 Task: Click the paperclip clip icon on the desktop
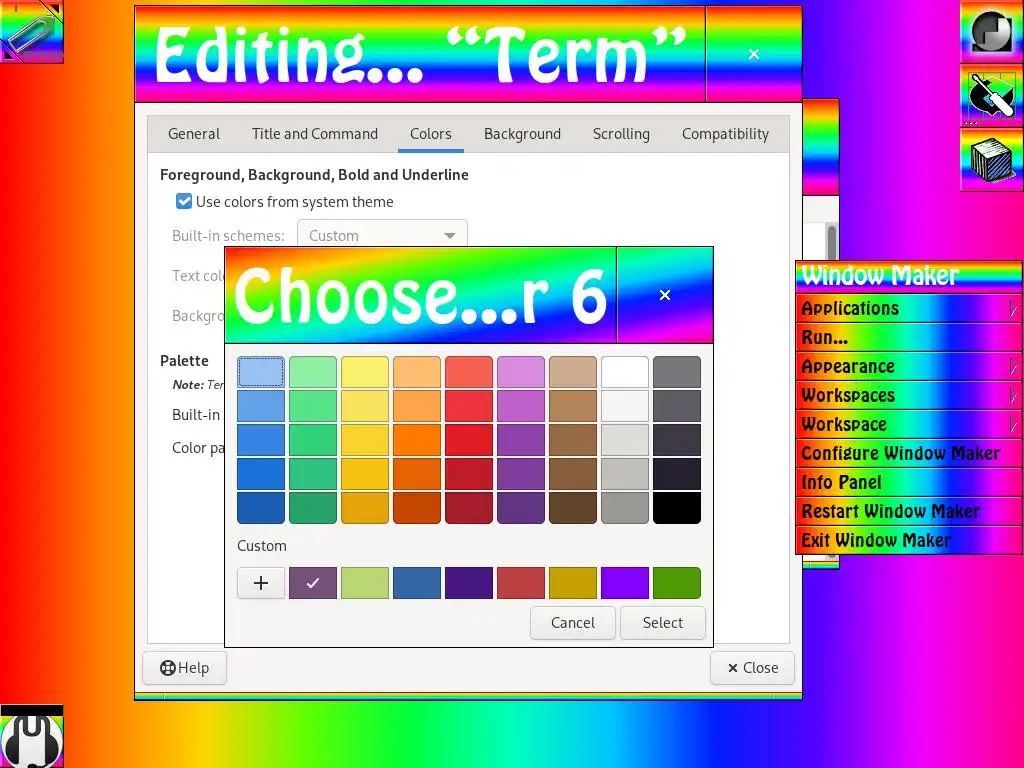[31, 31]
